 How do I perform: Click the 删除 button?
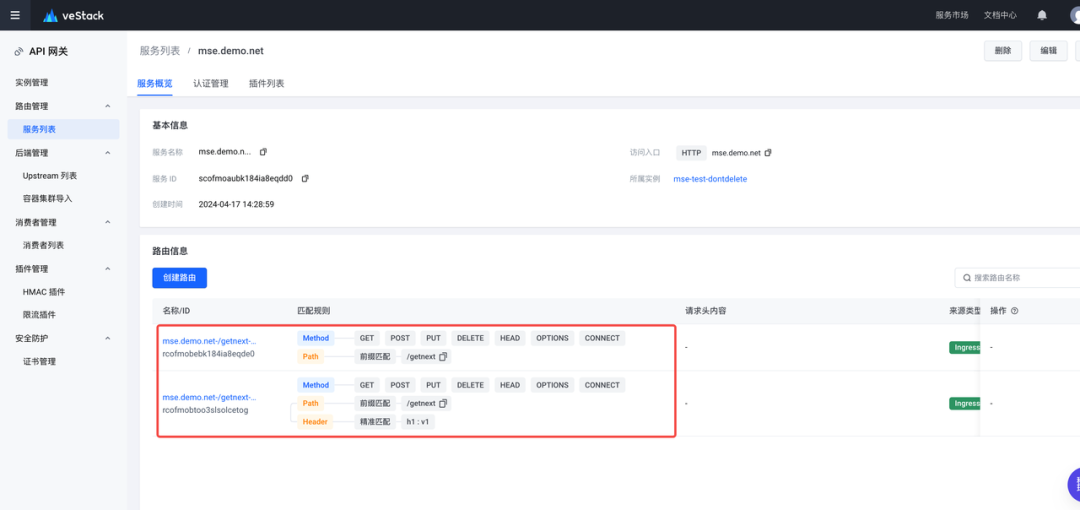[x=1003, y=51]
